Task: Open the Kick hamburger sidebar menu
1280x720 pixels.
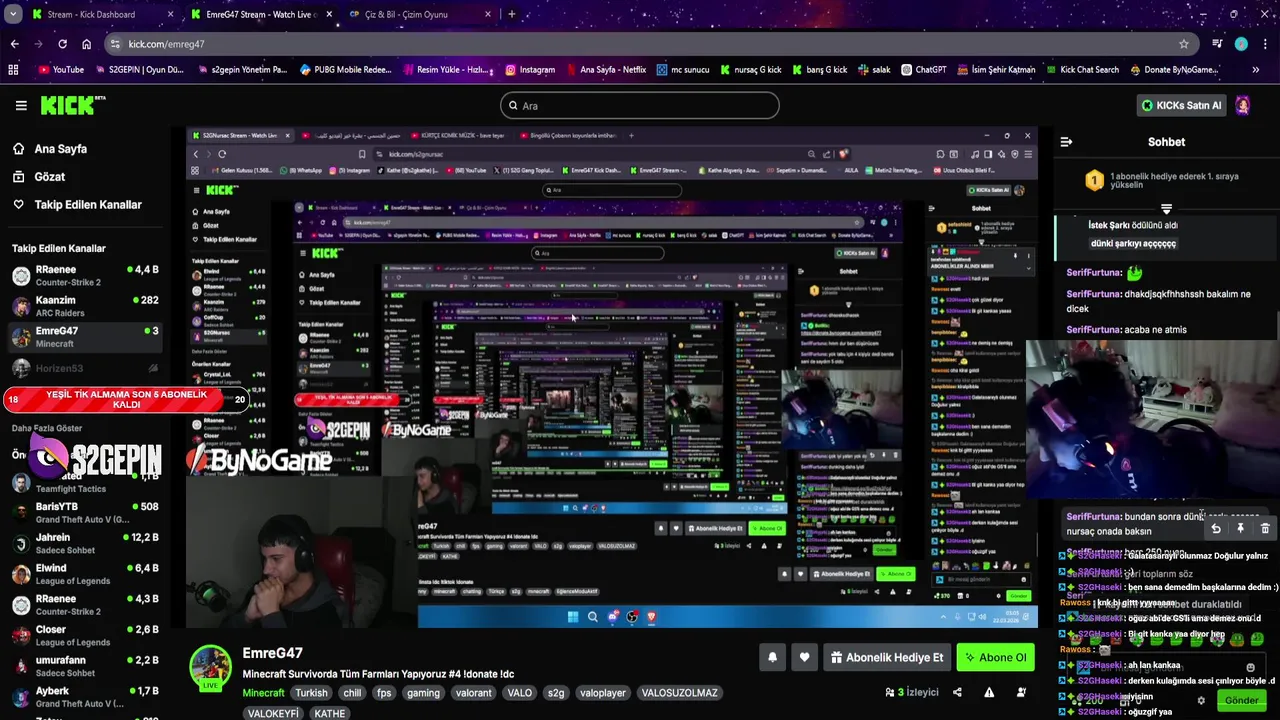Action: tap(21, 105)
